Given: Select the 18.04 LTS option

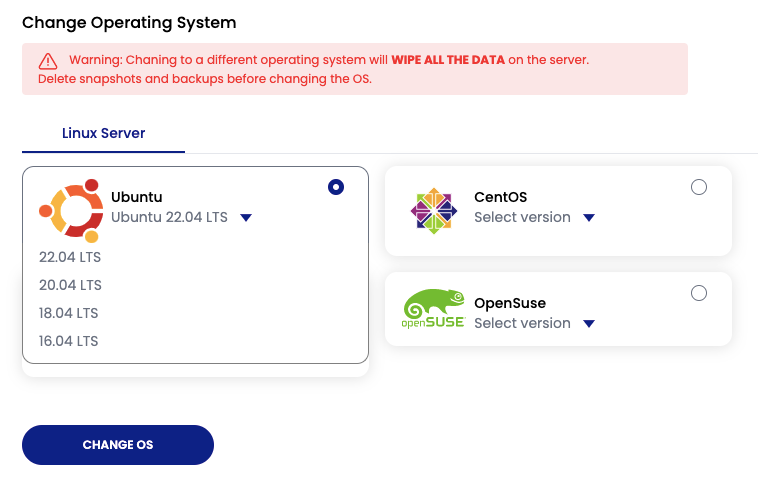Looking at the screenshot, I should point(70,313).
